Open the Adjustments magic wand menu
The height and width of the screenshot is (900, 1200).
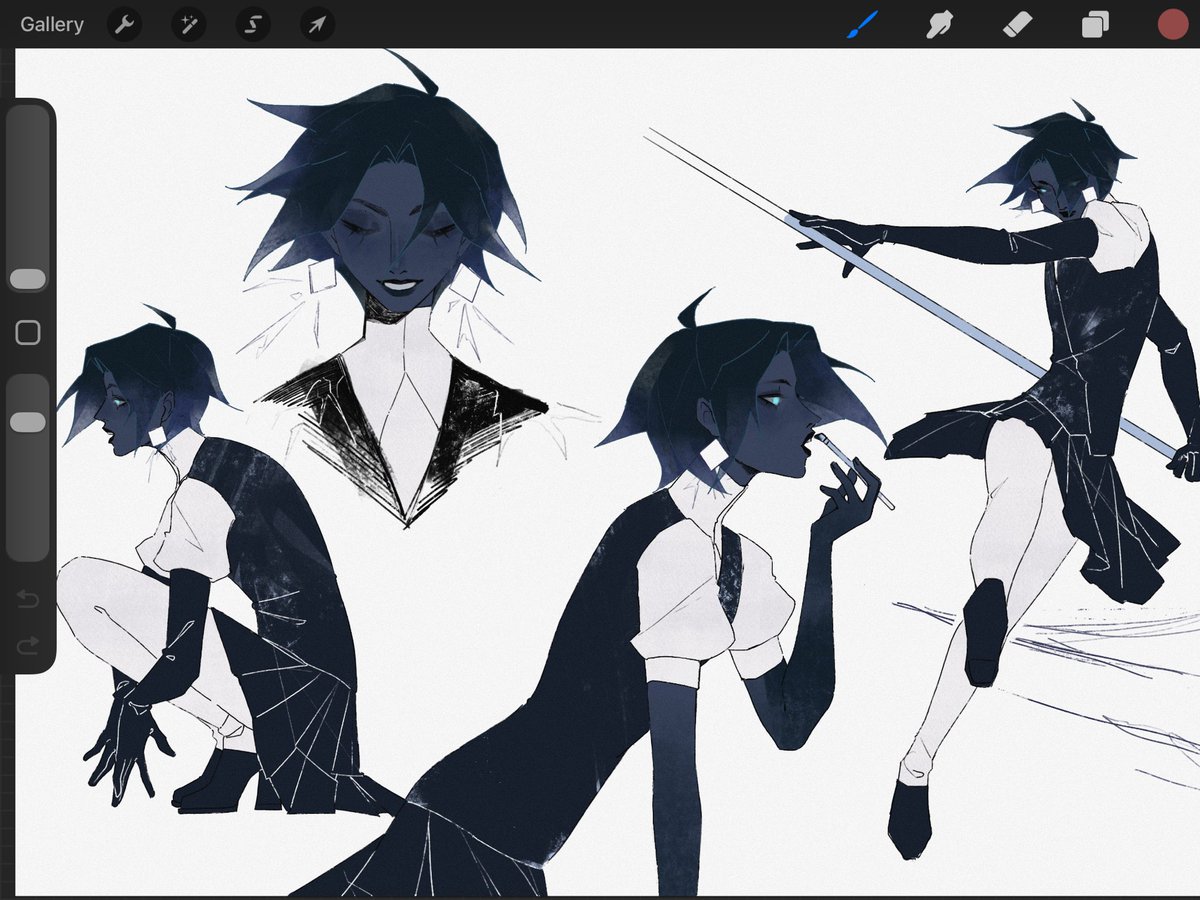(188, 24)
